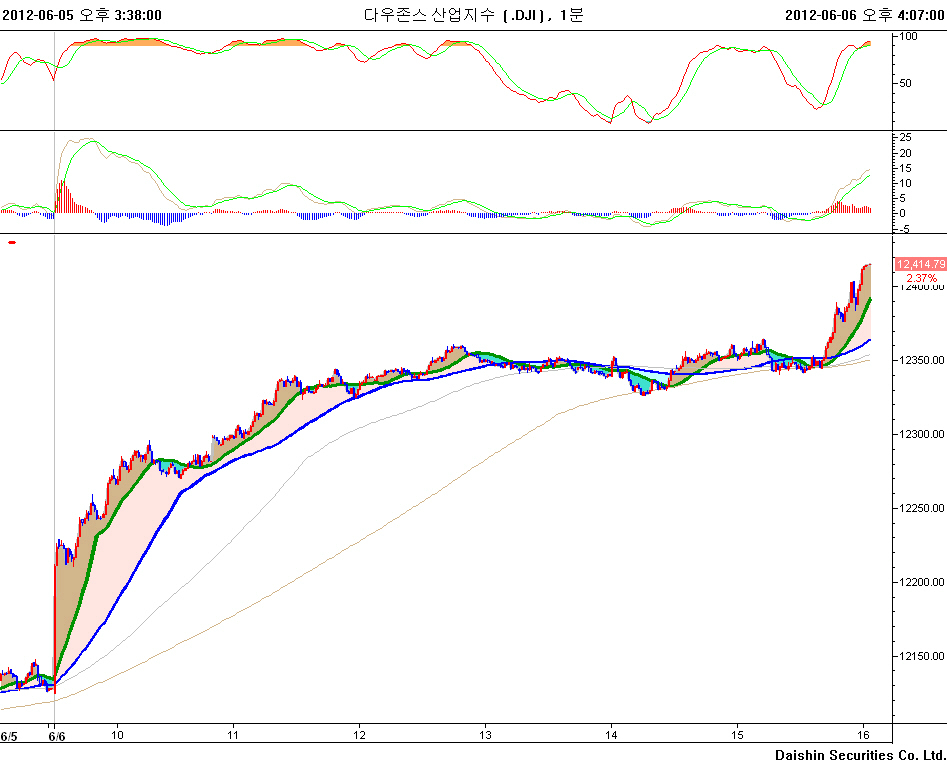Image resolution: width=947 pixels, height=767 pixels.
Task: Click the small red marker at price panel top-left
Action: tap(12, 242)
